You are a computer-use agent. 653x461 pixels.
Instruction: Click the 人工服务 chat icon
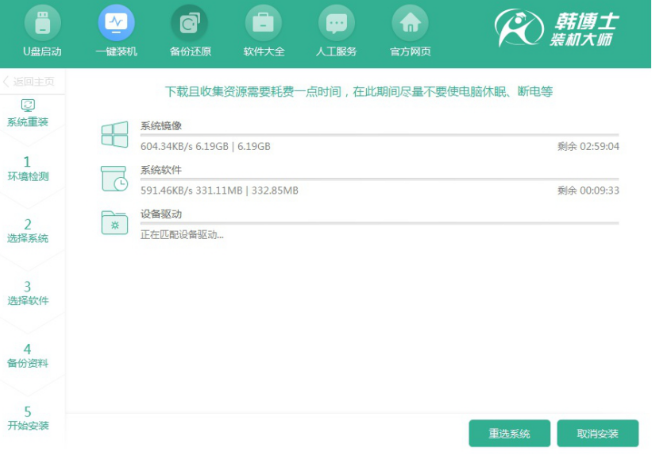[336, 22]
